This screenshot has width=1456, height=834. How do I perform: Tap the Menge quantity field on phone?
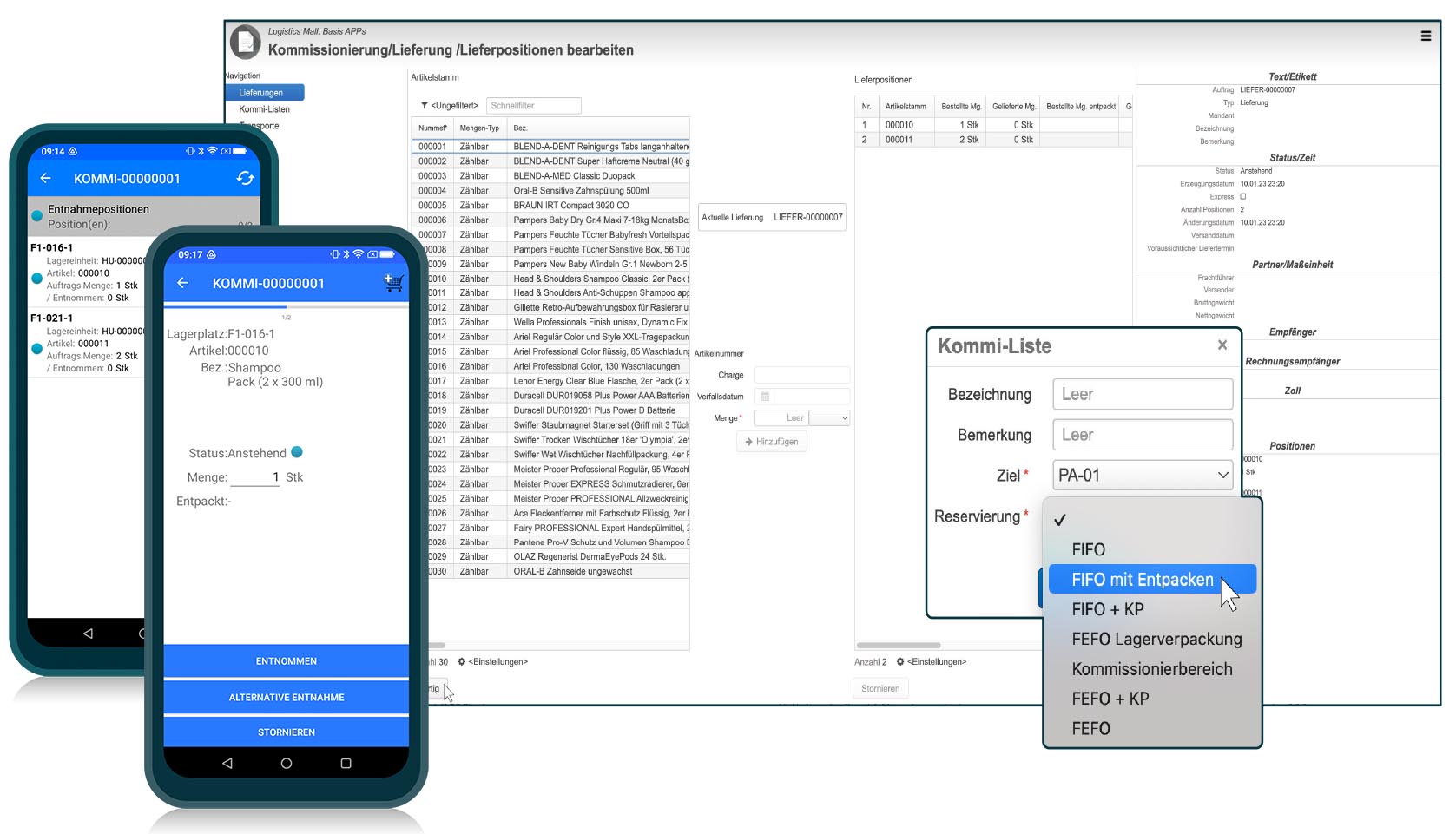(x=255, y=477)
